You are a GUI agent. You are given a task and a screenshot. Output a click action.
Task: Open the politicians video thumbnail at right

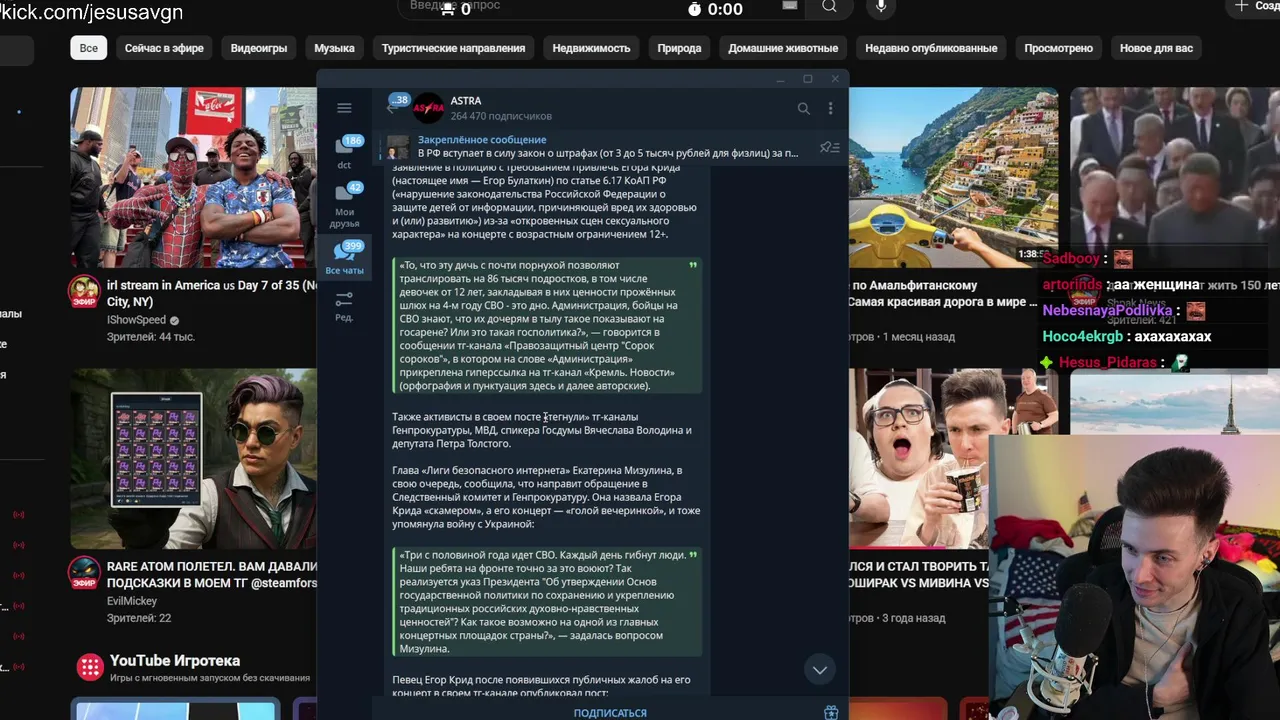1175,177
